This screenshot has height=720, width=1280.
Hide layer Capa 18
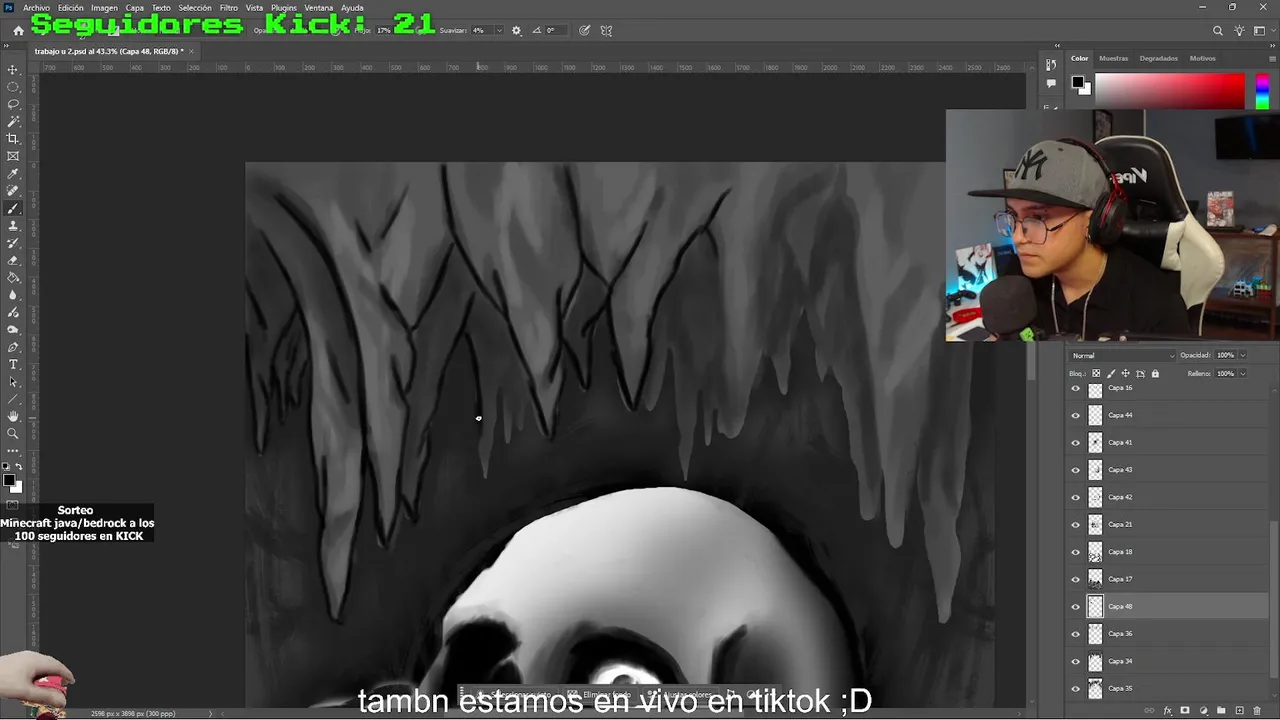click(x=1076, y=552)
